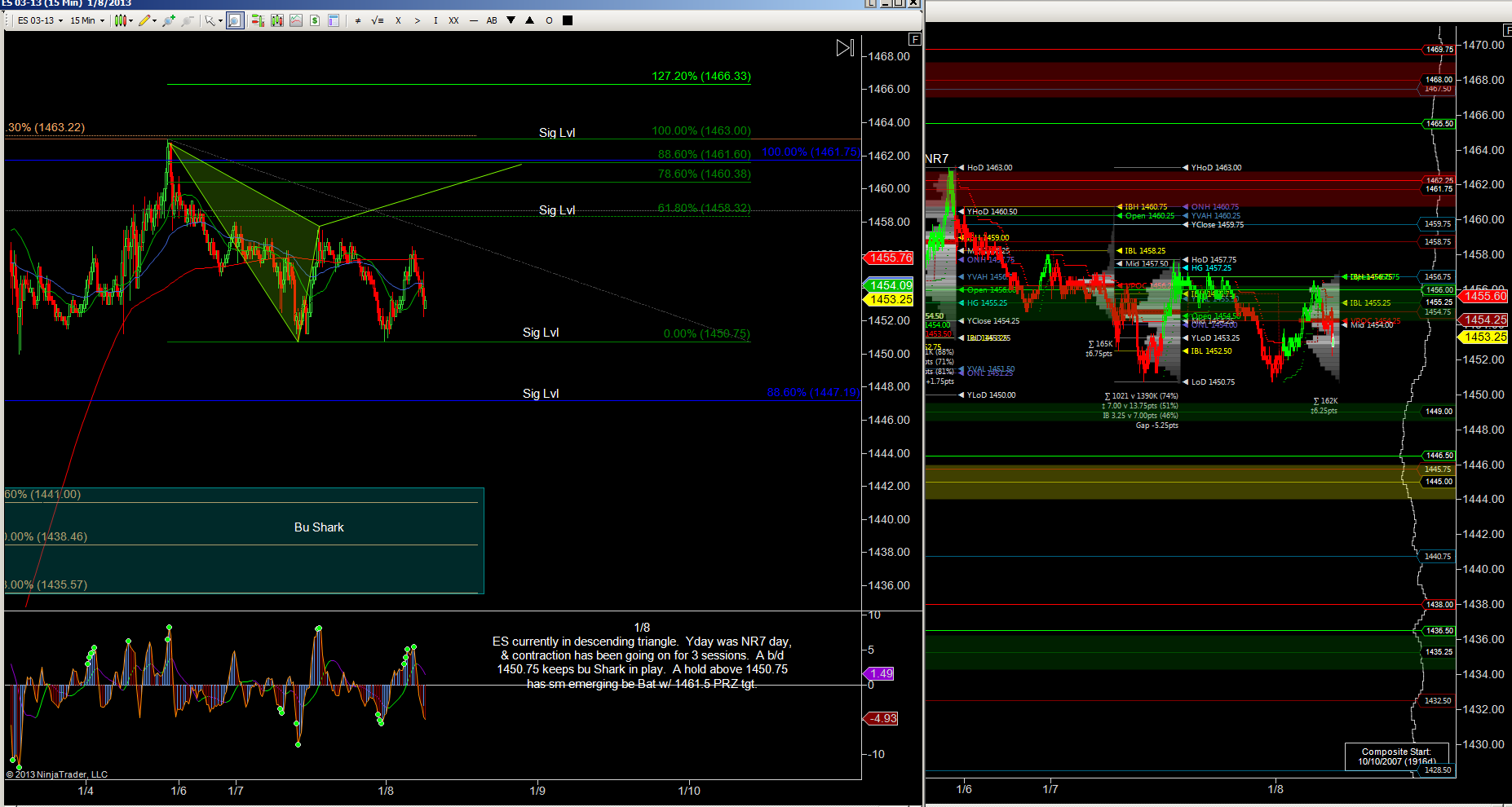Select the pointer cursor tool
This screenshot has width=1512, height=807.
click(x=212, y=20)
